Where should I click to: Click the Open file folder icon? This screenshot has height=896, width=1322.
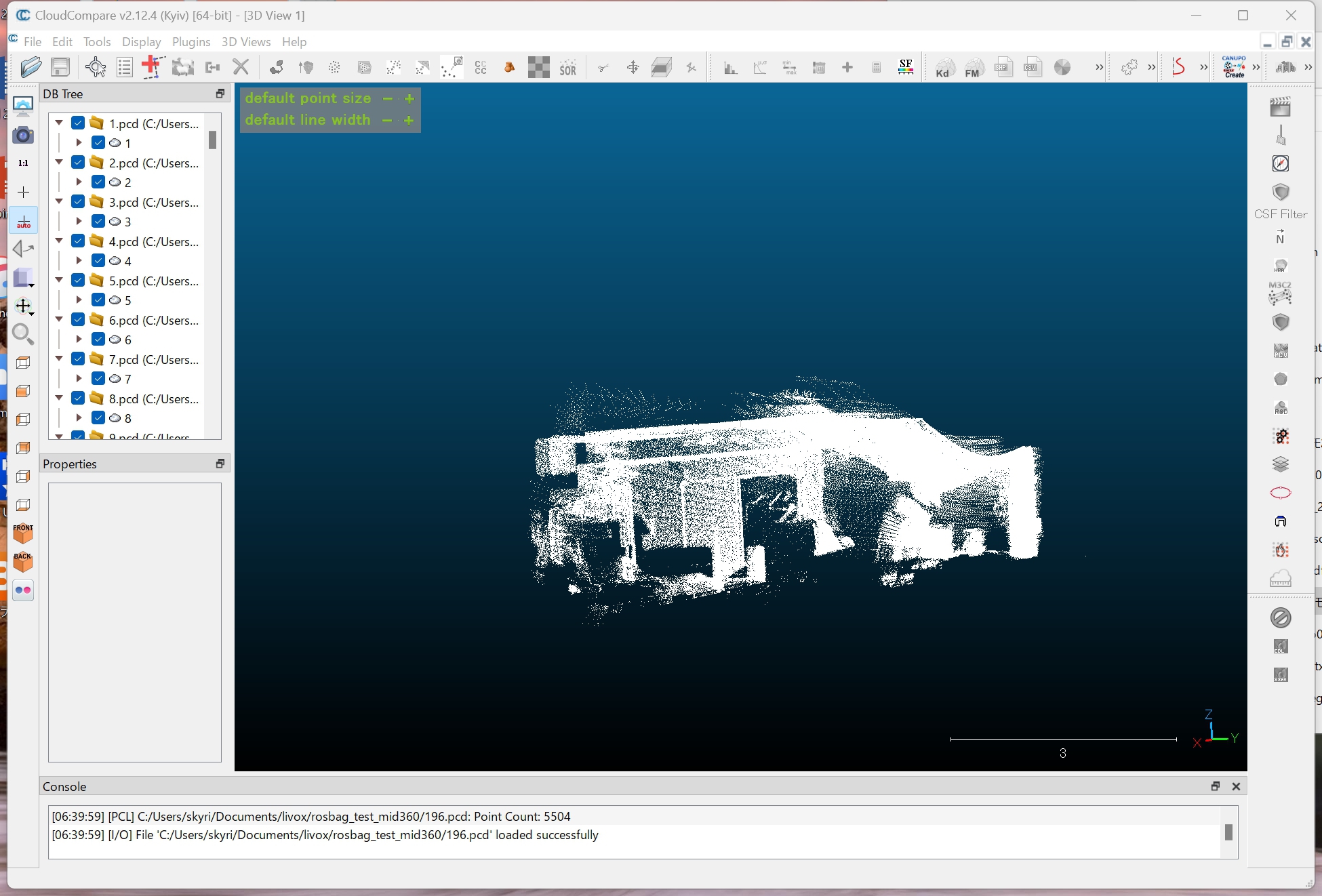pyautogui.click(x=31, y=67)
